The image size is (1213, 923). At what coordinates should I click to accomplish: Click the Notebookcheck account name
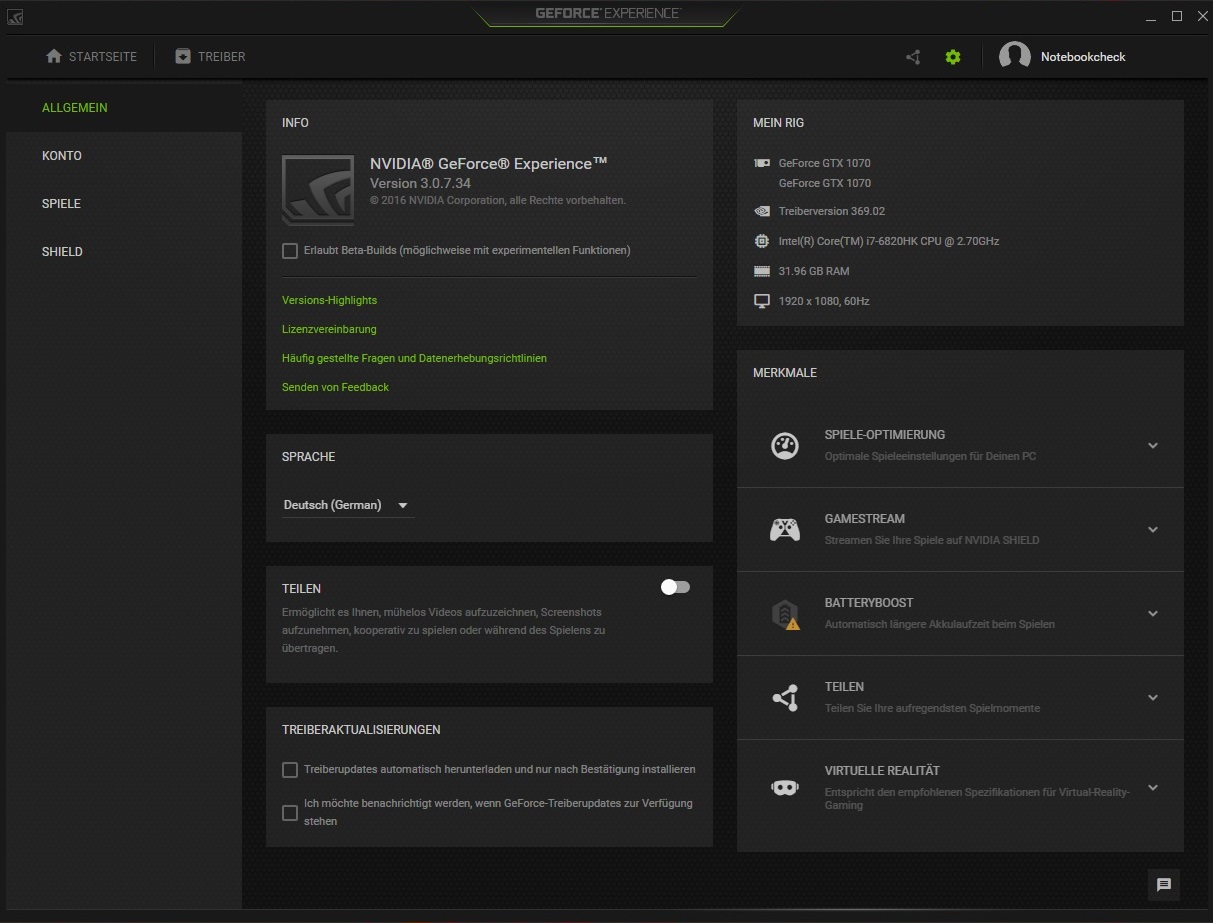(x=1083, y=57)
